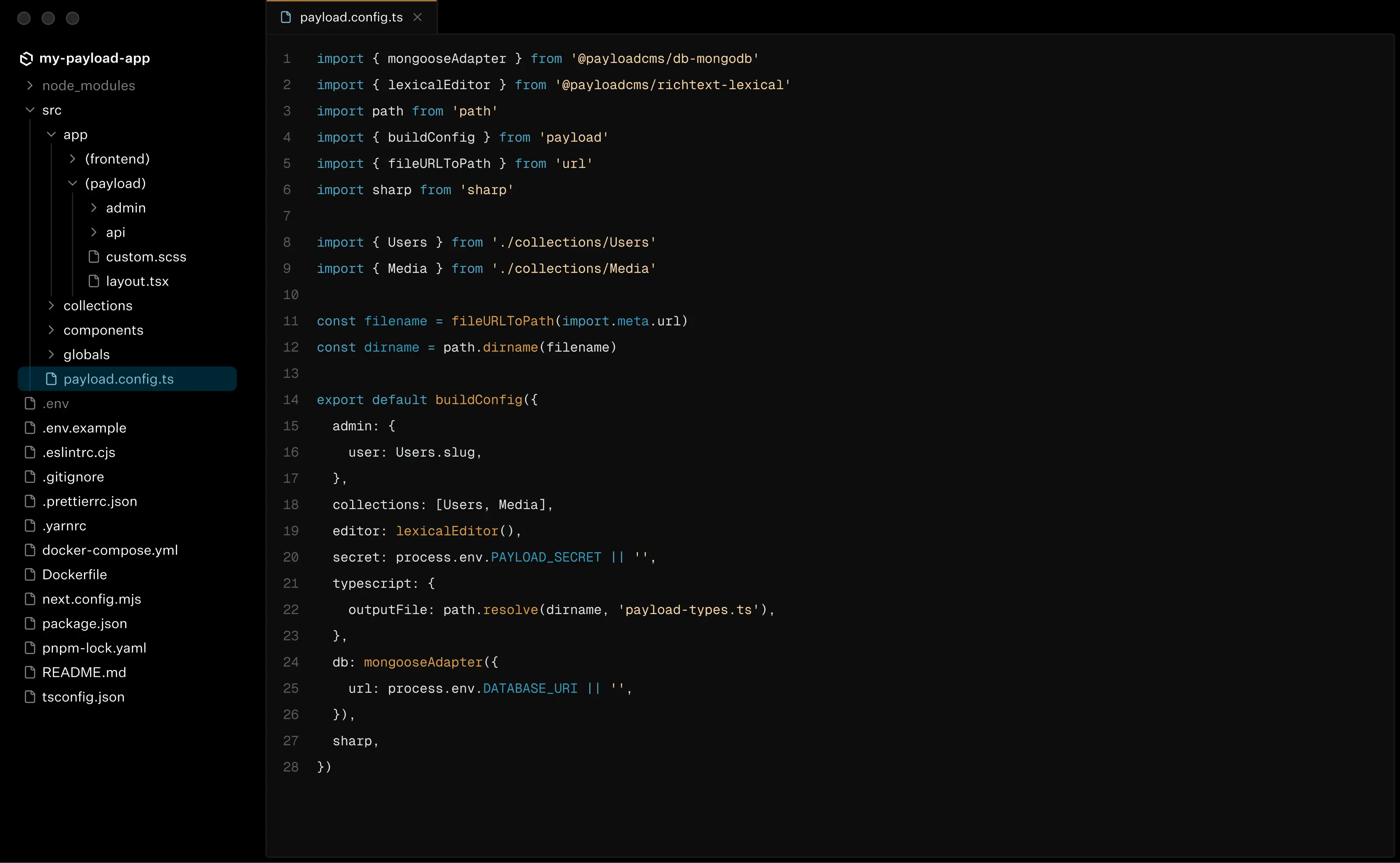Click the file icon beside package.json
1400x863 pixels.
click(x=29, y=623)
